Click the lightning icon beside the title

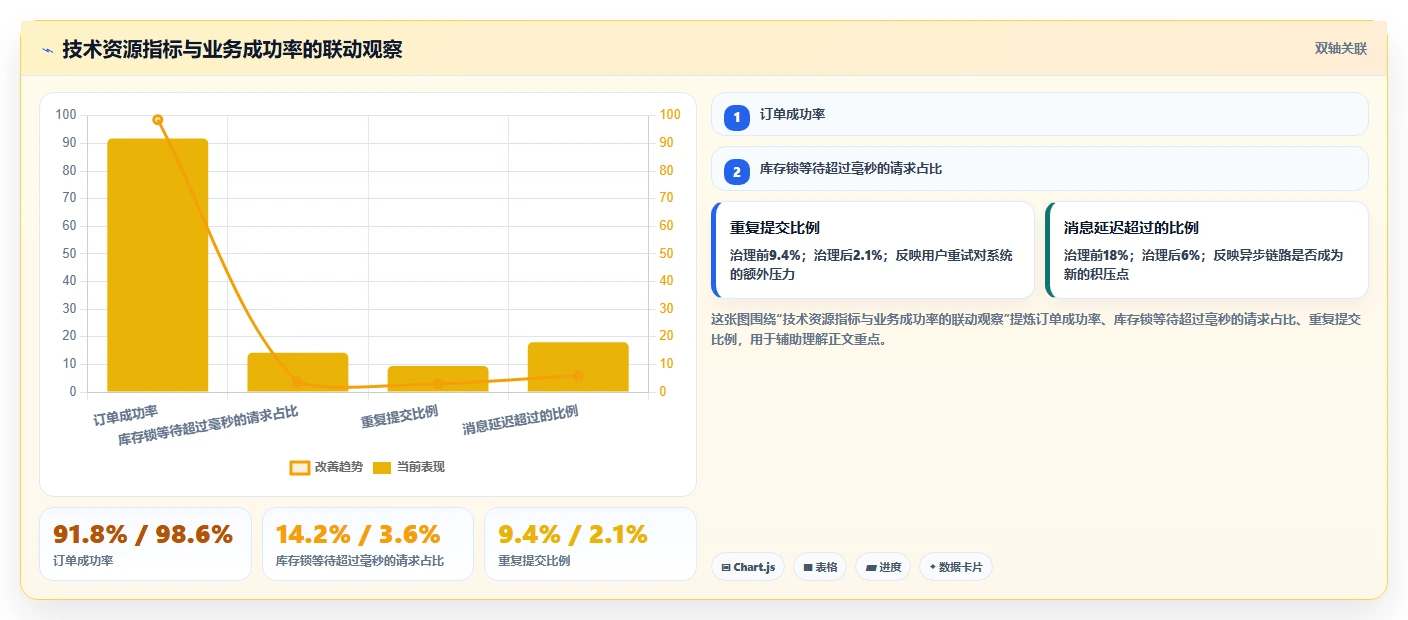[x=47, y=50]
